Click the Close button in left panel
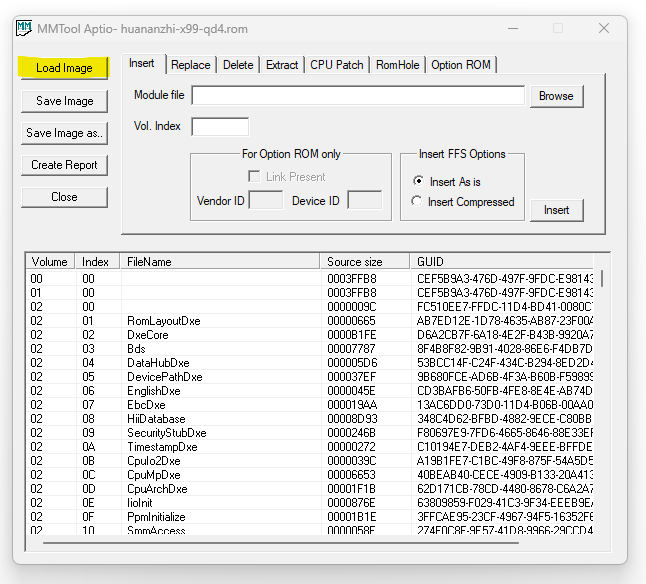The height and width of the screenshot is (584, 646). pyautogui.click(x=64, y=197)
